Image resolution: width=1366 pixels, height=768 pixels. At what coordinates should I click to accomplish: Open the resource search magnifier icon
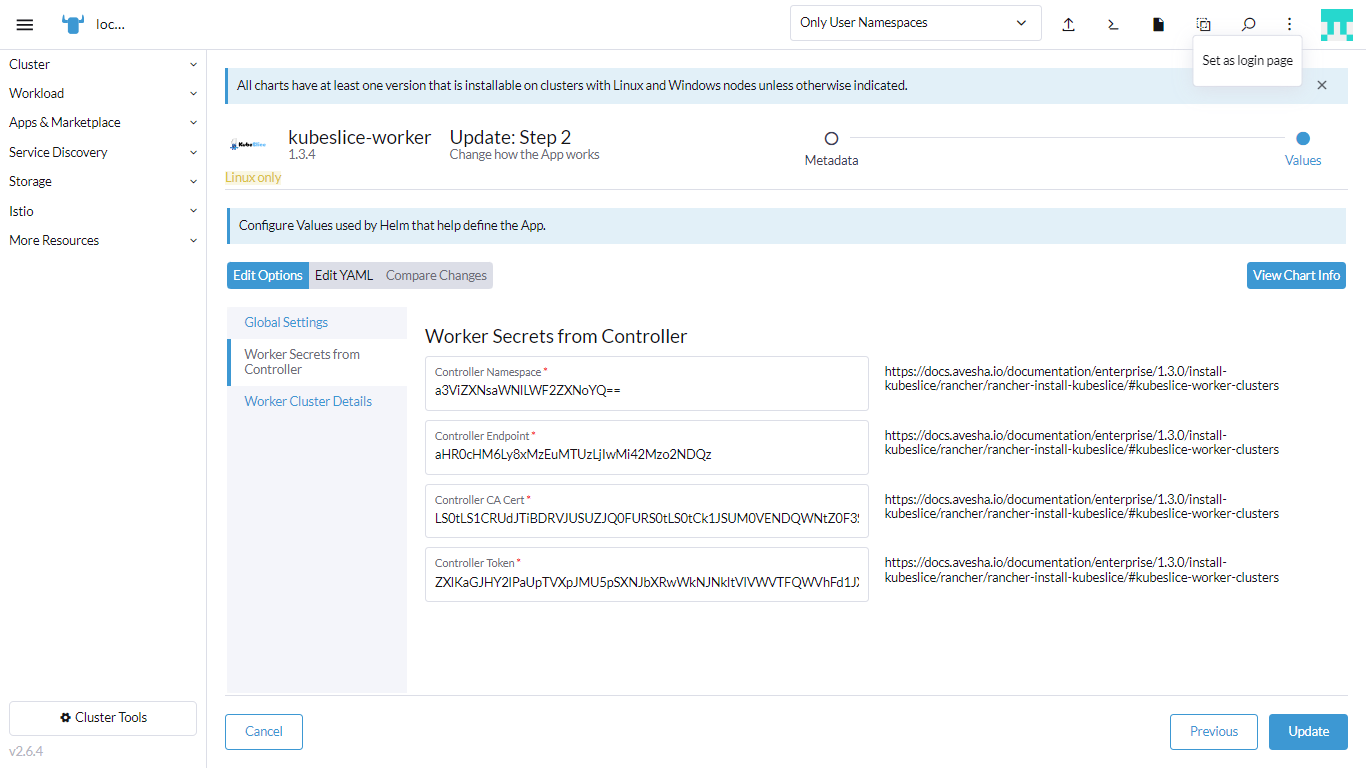pyautogui.click(x=1248, y=24)
